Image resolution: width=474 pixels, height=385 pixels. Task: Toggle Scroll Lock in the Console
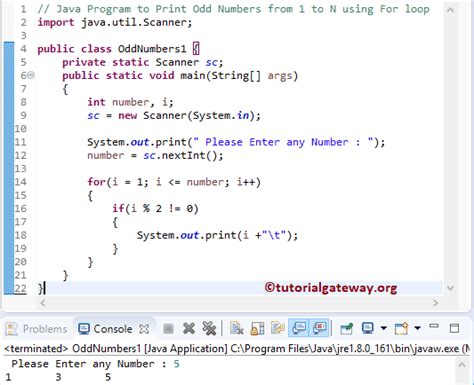point(257,329)
